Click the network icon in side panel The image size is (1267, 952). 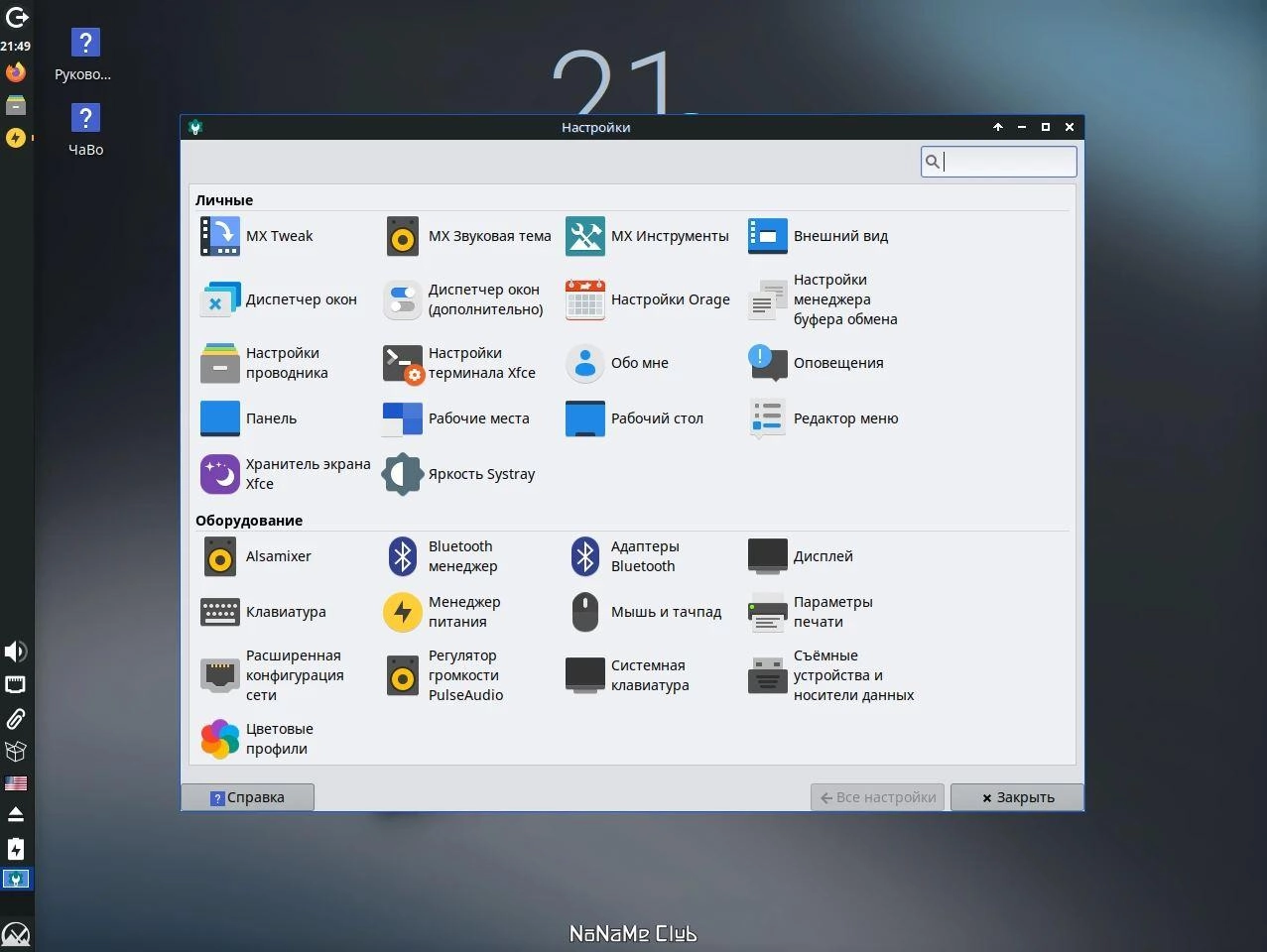point(16,685)
